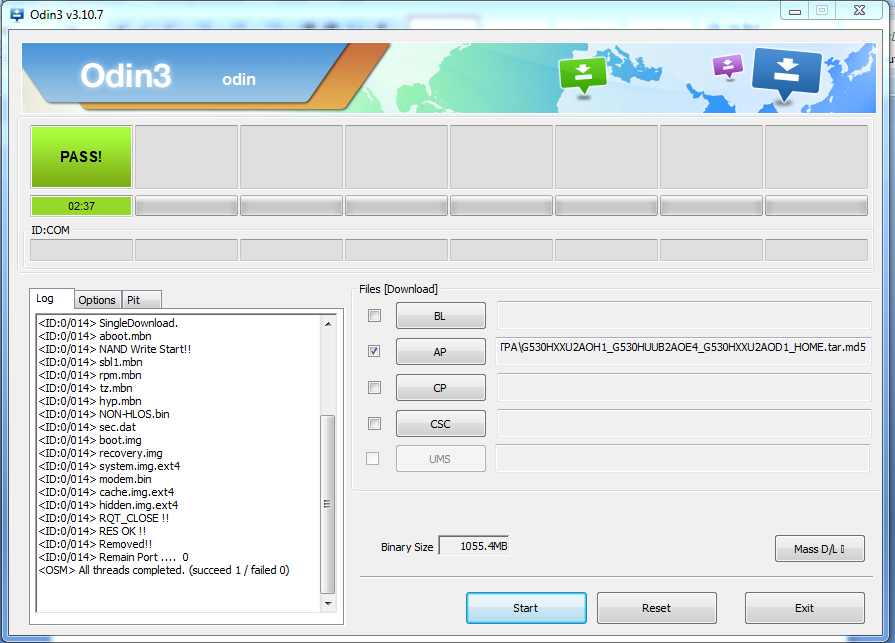Click the green 02:37 progress bar
The height and width of the screenshot is (643, 895).
pyautogui.click(x=82, y=206)
